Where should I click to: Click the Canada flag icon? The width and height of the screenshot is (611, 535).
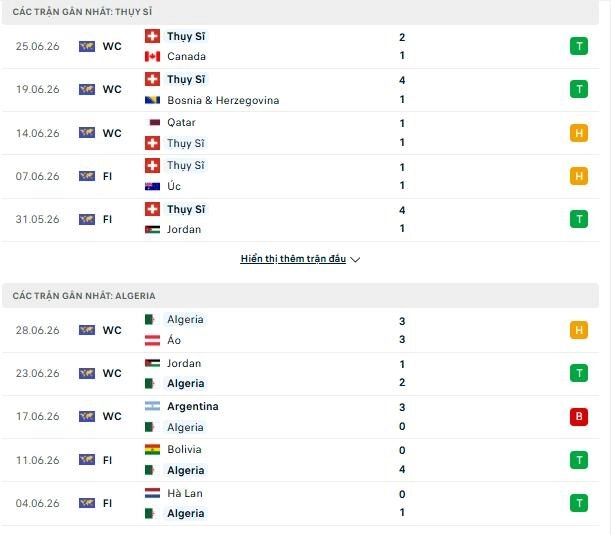click(152, 57)
